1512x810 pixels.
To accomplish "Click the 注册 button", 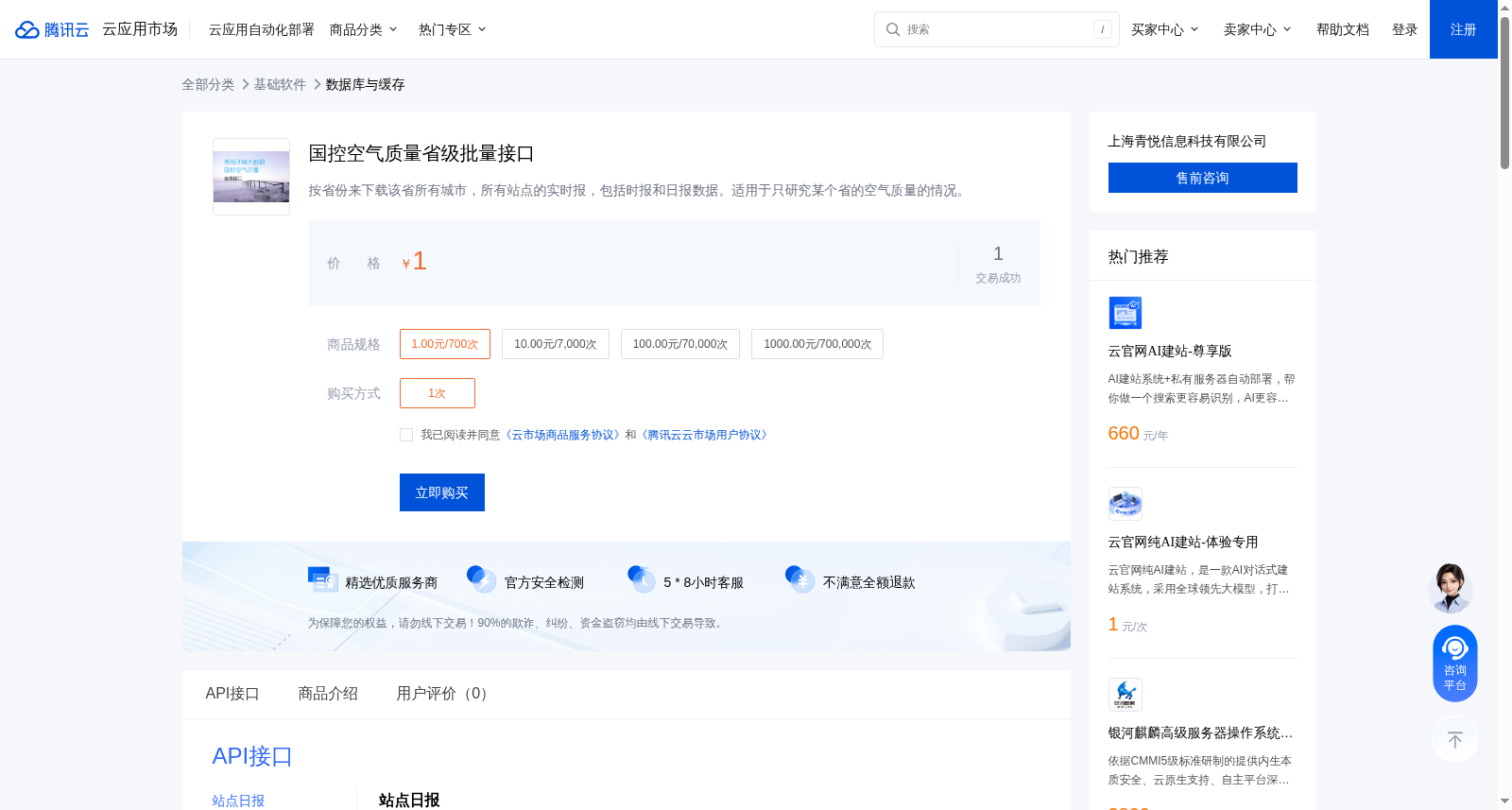I will tap(1464, 29).
